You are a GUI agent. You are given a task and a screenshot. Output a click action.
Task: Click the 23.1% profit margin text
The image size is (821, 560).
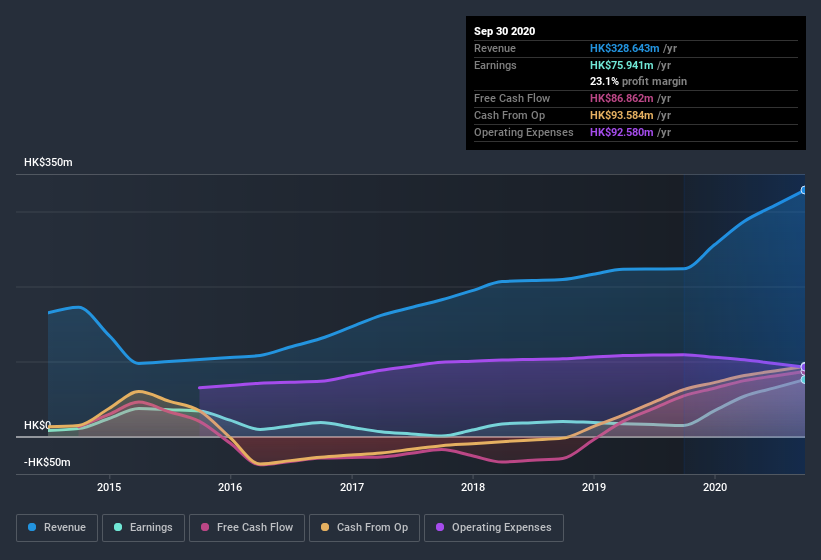click(x=638, y=81)
